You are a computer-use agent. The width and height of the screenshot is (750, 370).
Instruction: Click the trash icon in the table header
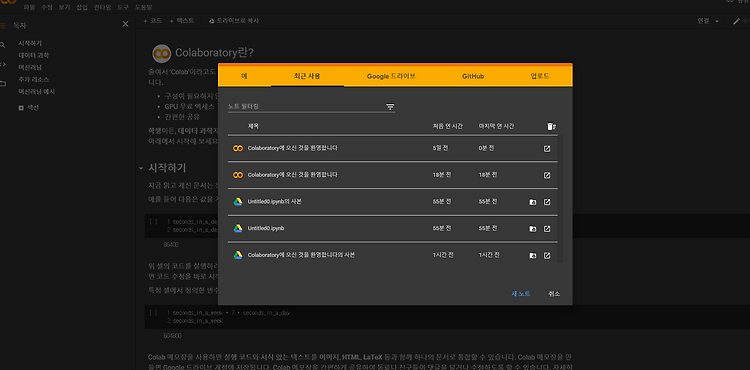tap(551, 126)
